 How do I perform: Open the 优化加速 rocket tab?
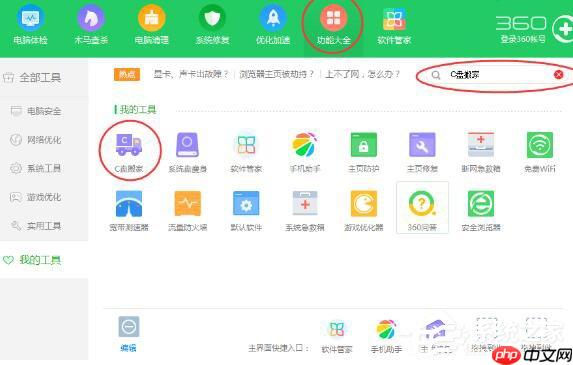click(x=273, y=26)
